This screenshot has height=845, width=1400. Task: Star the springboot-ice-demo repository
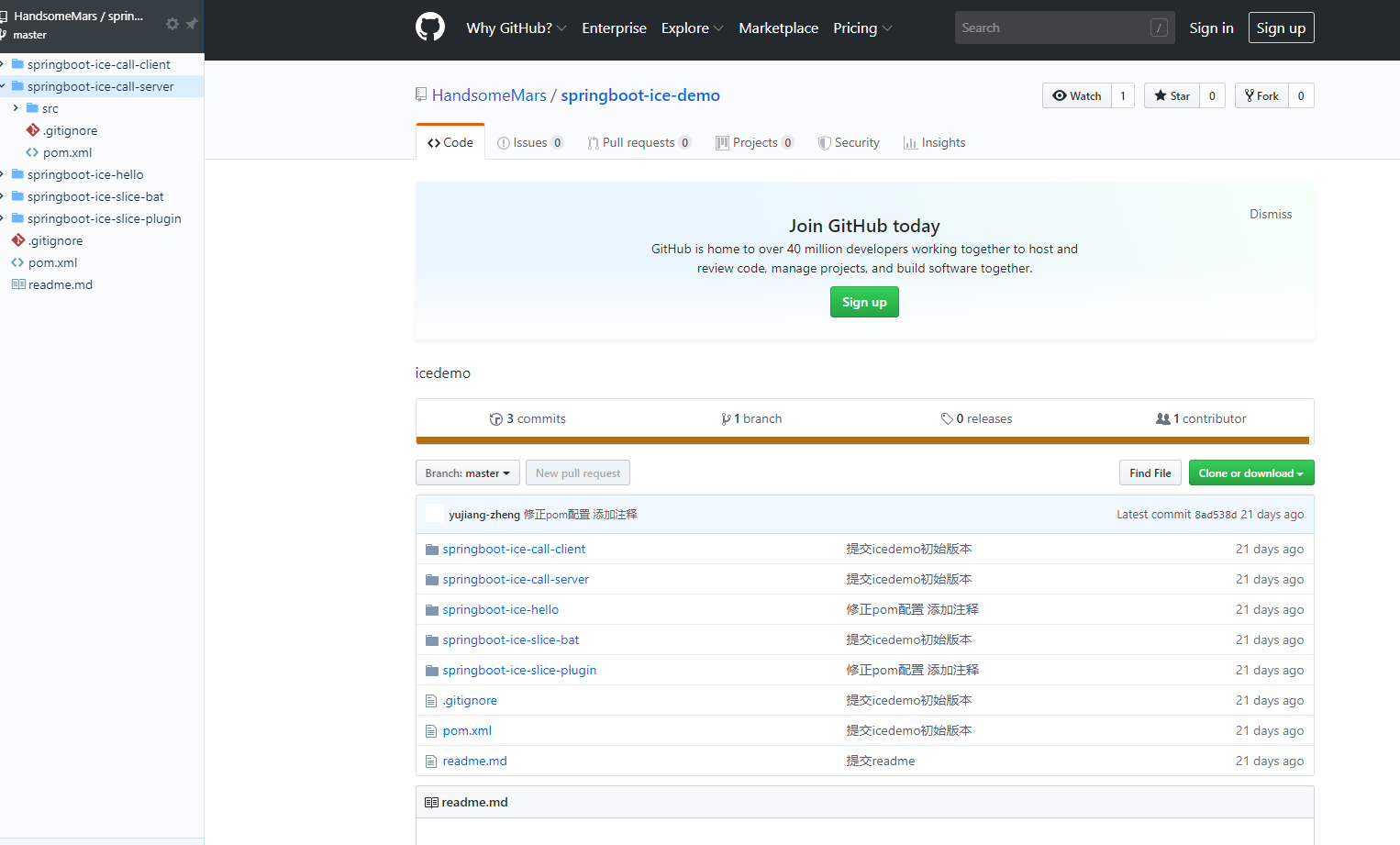(1172, 95)
